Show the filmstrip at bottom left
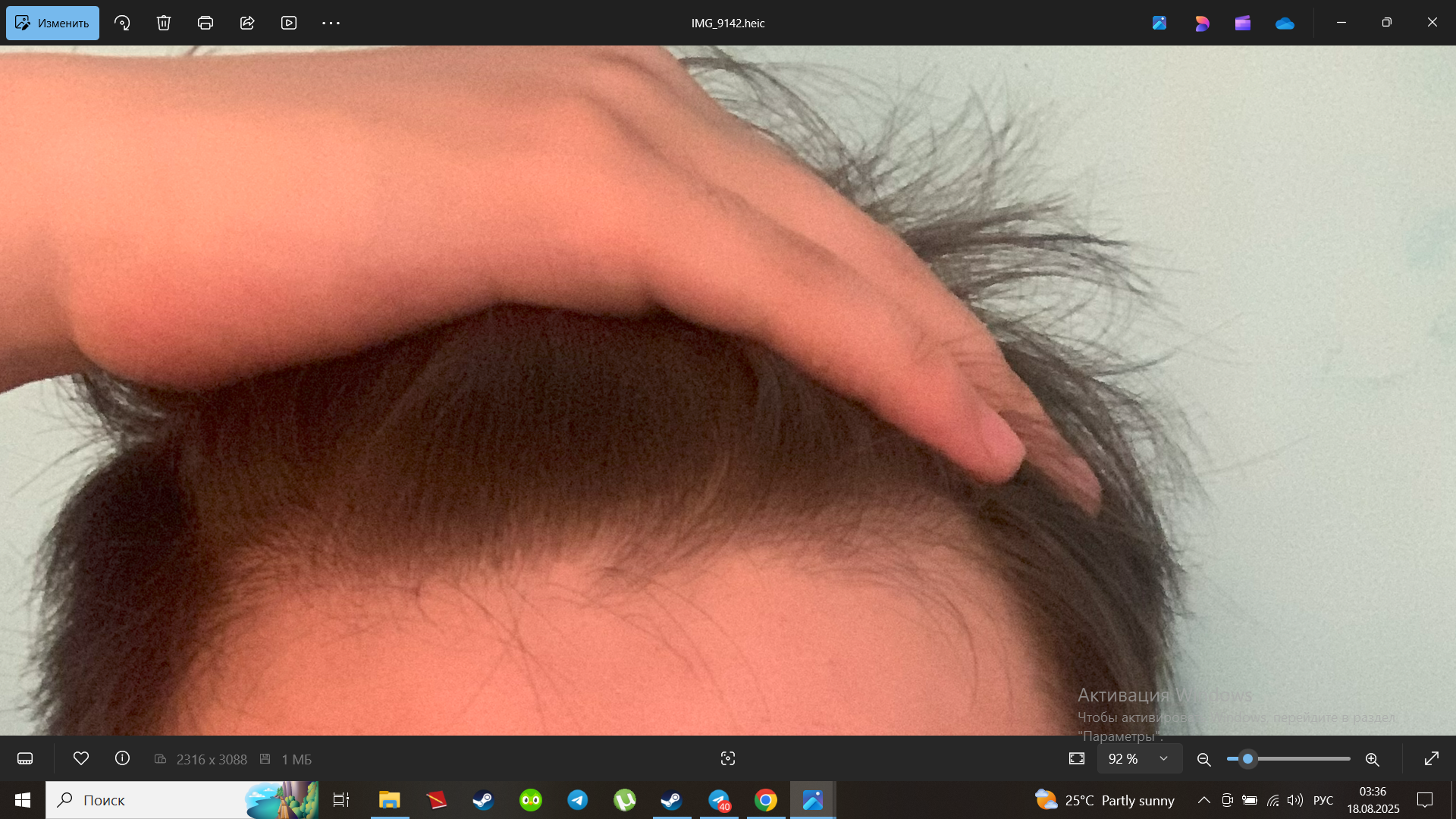1456x819 pixels. 25,758
